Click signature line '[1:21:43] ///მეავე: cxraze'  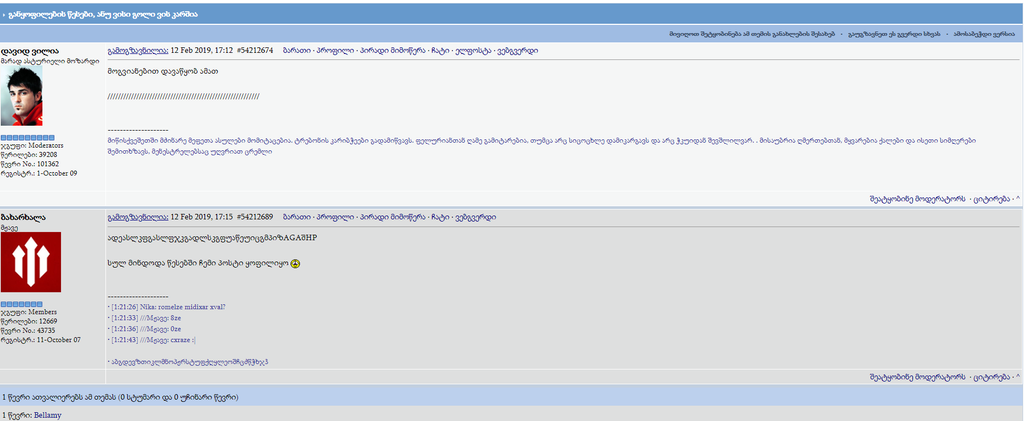click(x=152, y=340)
